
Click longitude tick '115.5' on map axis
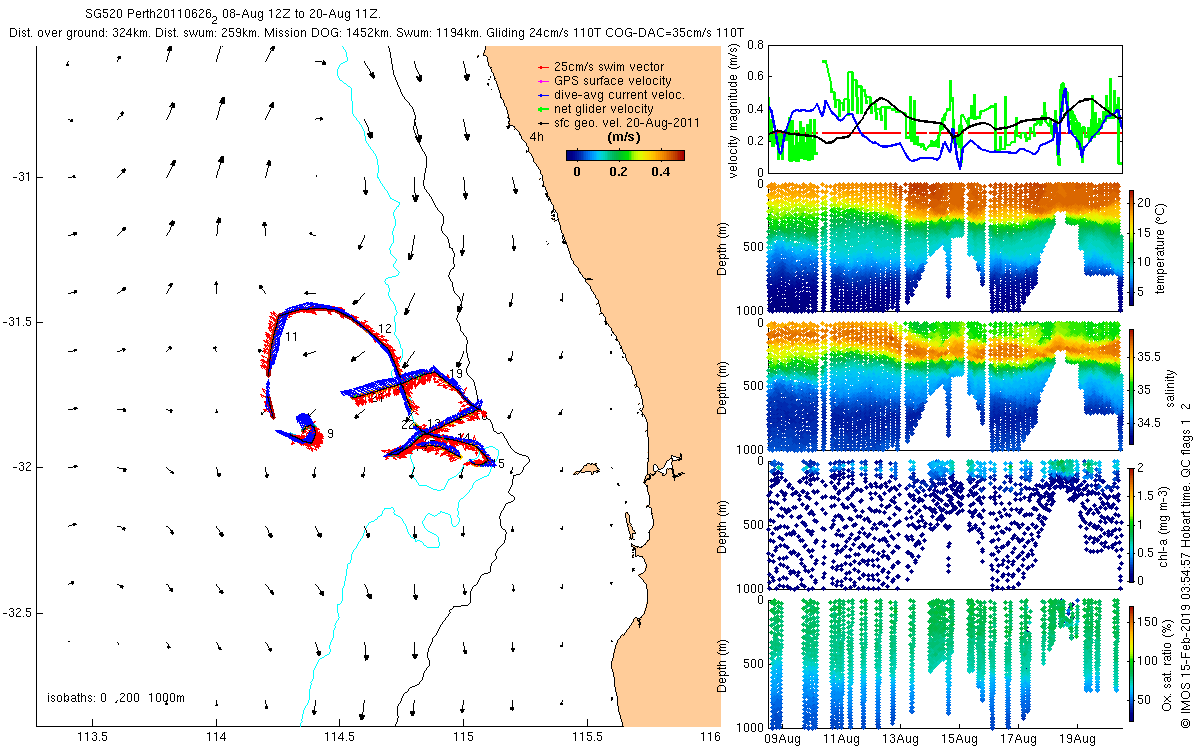(x=586, y=738)
